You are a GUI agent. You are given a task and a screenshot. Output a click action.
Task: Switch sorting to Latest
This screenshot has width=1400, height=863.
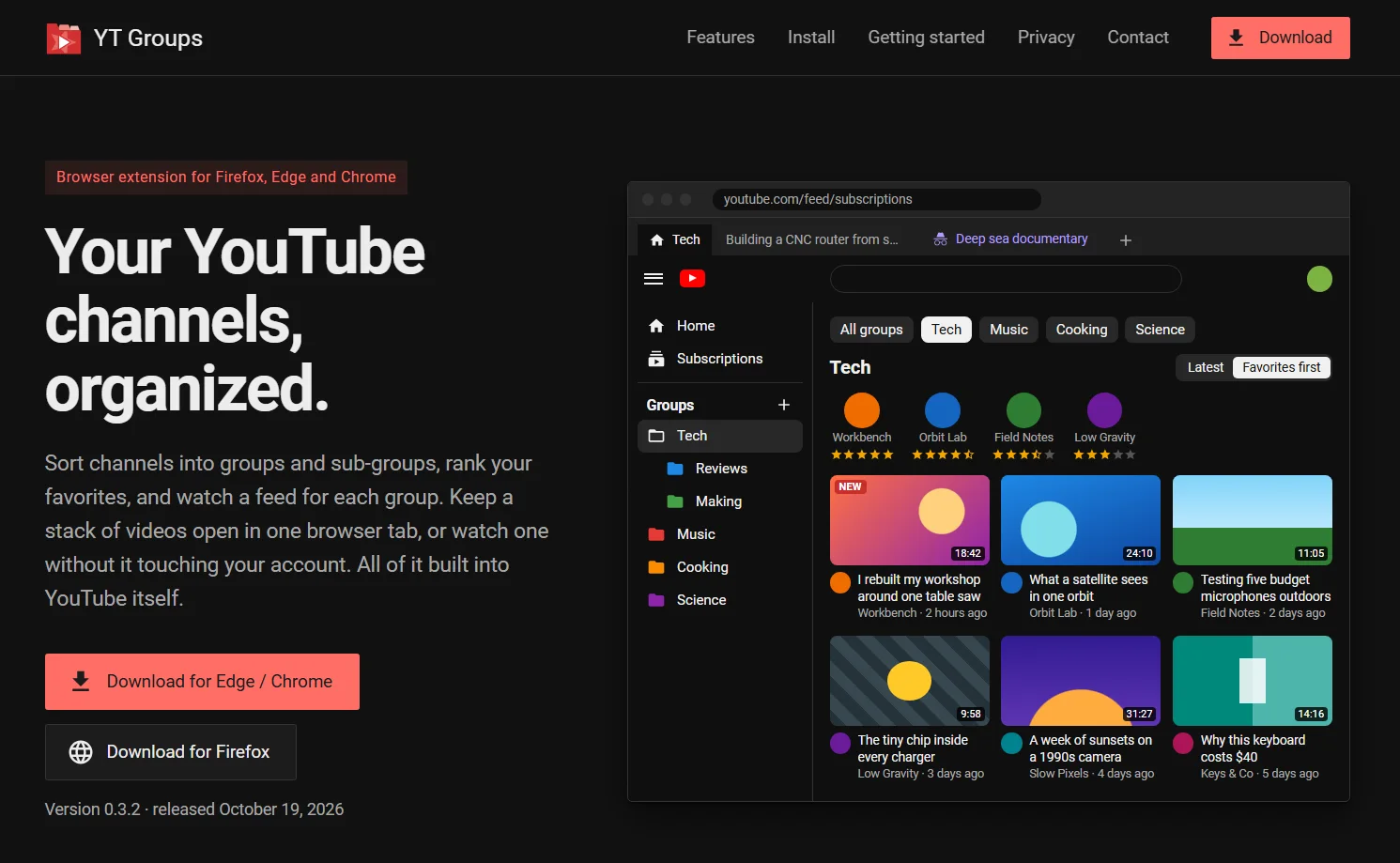point(1205,367)
